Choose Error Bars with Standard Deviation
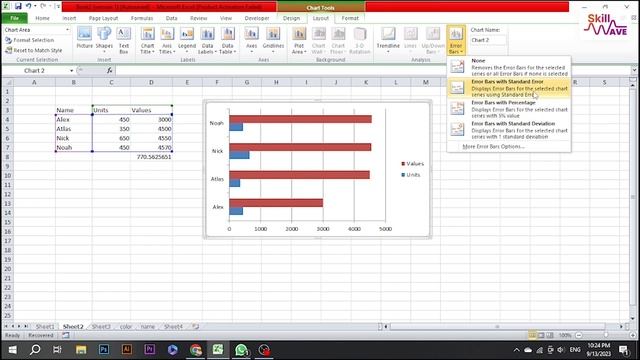Viewport: 640px width, 360px height. (x=509, y=130)
